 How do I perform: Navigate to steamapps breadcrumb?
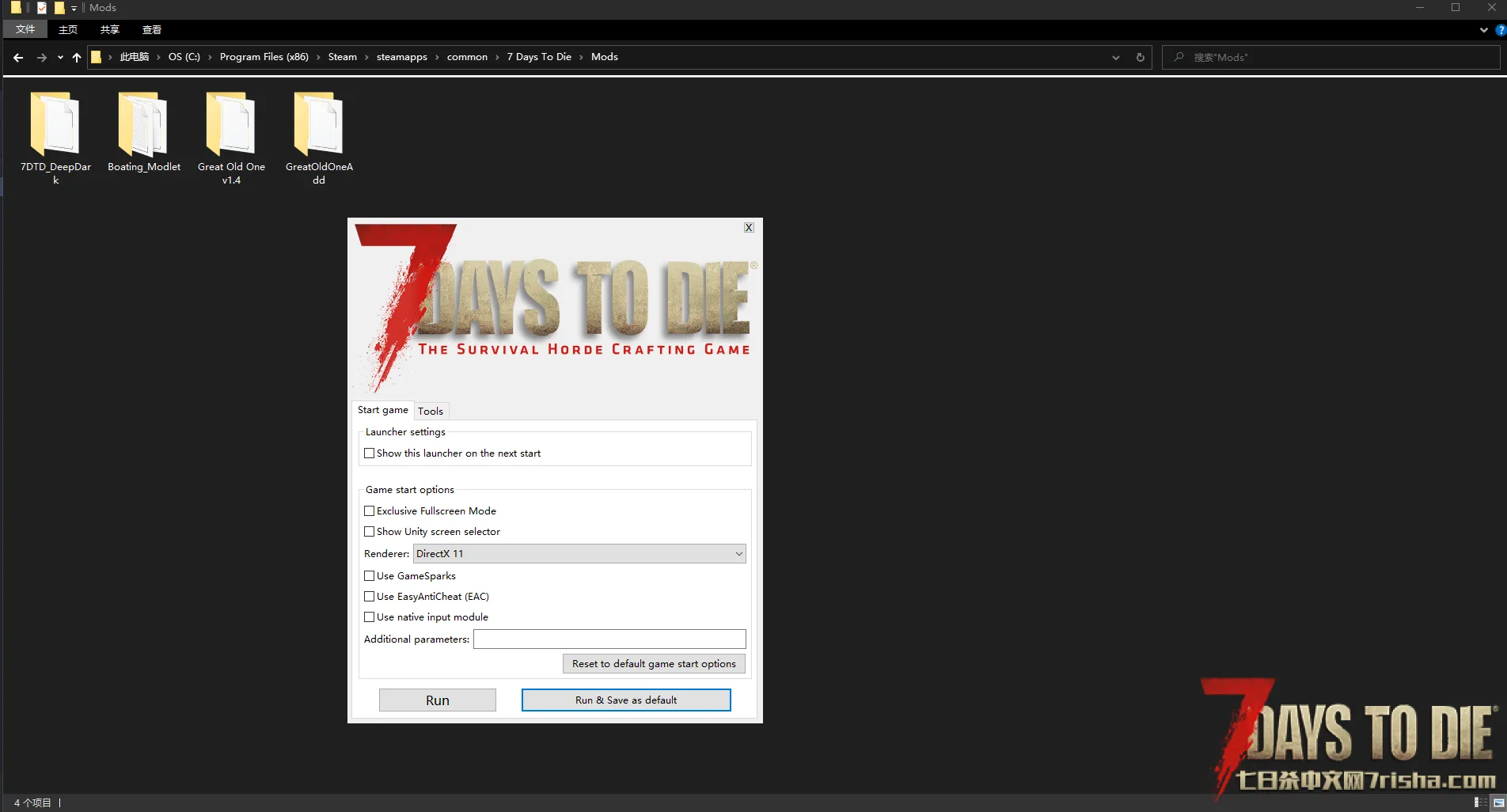click(402, 57)
